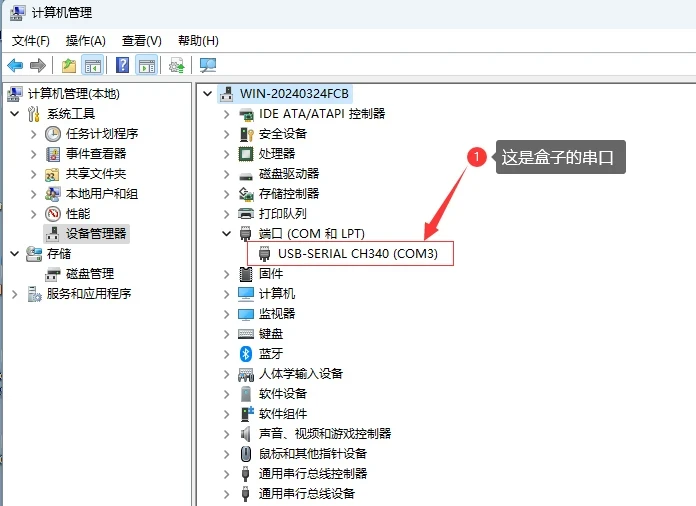
Task: Click the Forward arrow toolbar icon
Action: click(38, 66)
